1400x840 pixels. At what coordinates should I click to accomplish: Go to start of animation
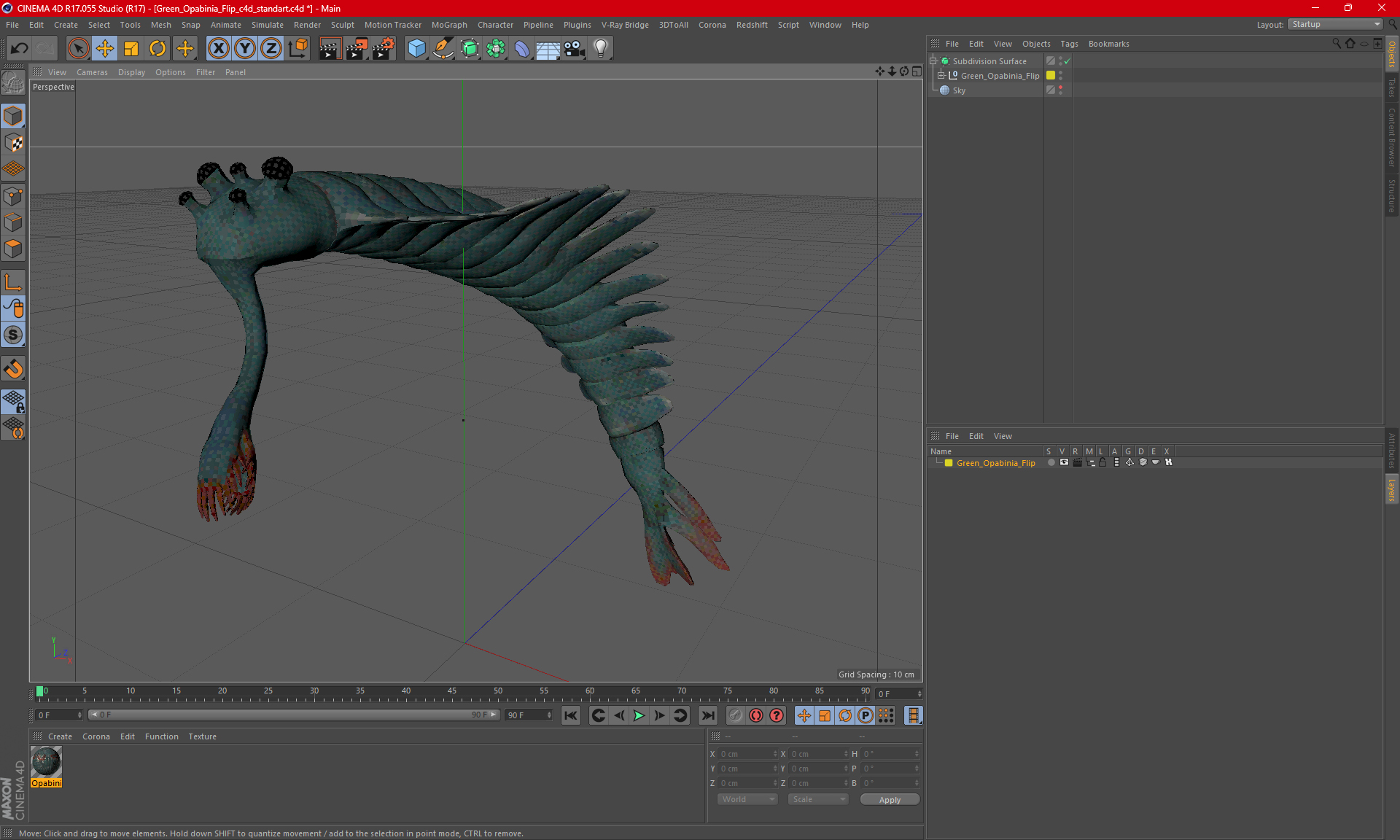point(571,716)
